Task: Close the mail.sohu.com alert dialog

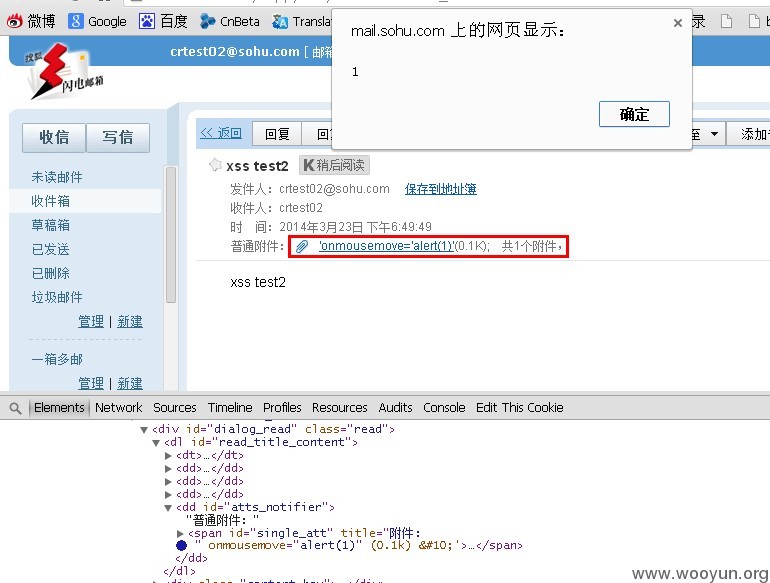Action: pyautogui.click(x=678, y=23)
